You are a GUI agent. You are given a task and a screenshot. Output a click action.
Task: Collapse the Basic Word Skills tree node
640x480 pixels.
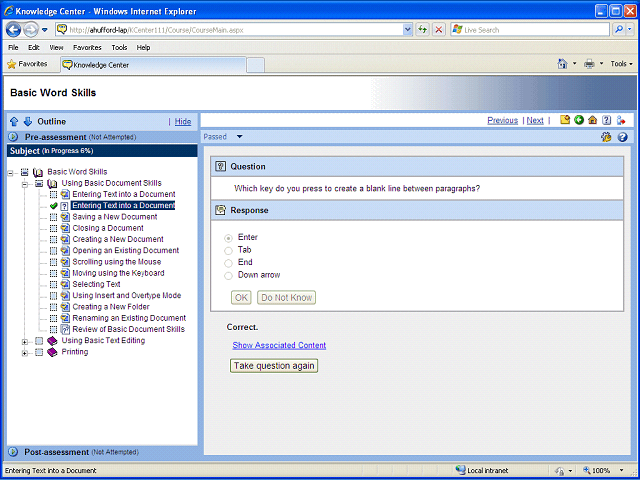pyautogui.click(x=11, y=173)
